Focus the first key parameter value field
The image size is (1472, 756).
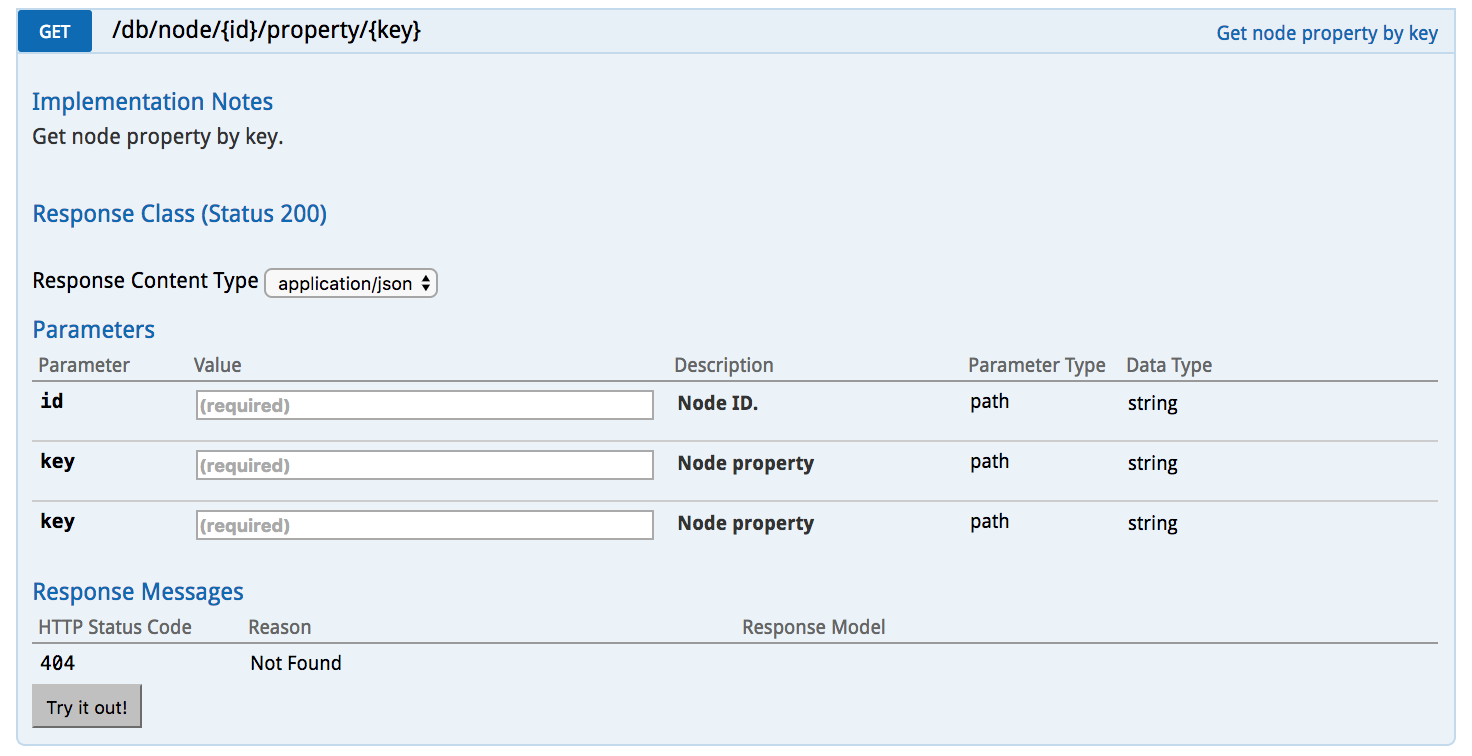[x=424, y=465]
